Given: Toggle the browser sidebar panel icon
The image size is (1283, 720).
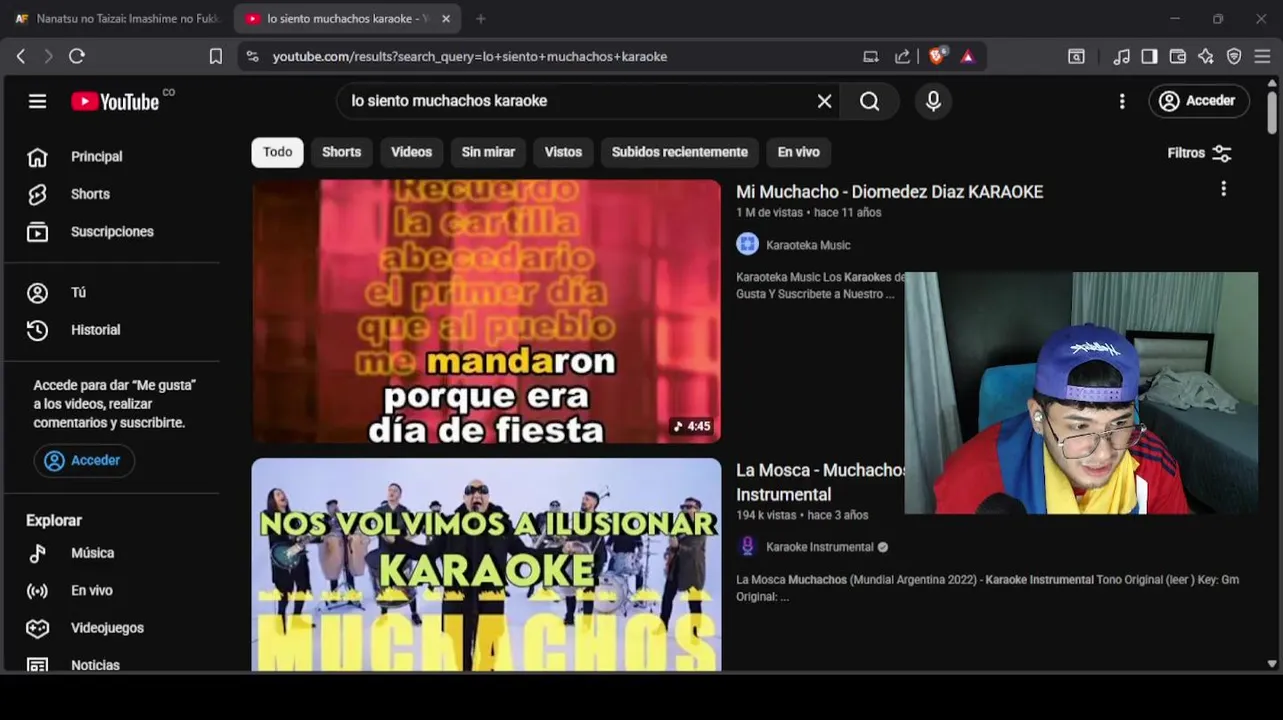Looking at the screenshot, I should coord(1150,57).
